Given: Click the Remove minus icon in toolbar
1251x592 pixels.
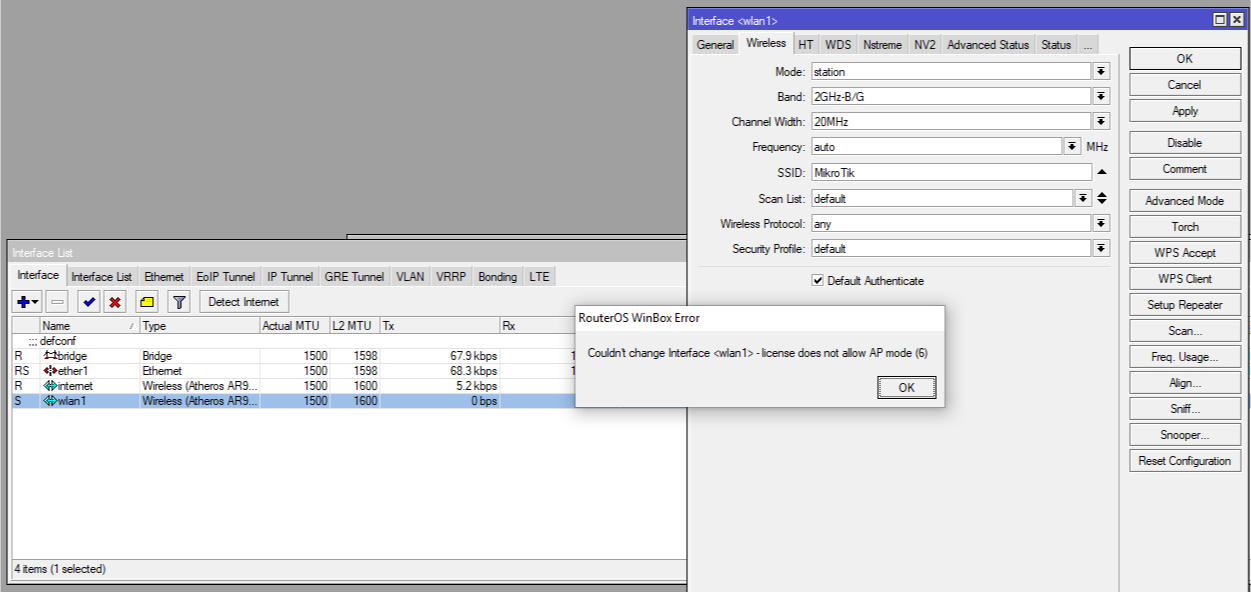Looking at the screenshot, I should [x=58, y=302].
